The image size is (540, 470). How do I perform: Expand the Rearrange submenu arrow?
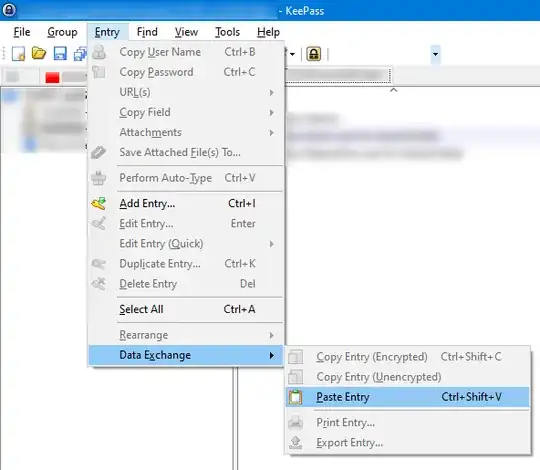coord(272,335)
